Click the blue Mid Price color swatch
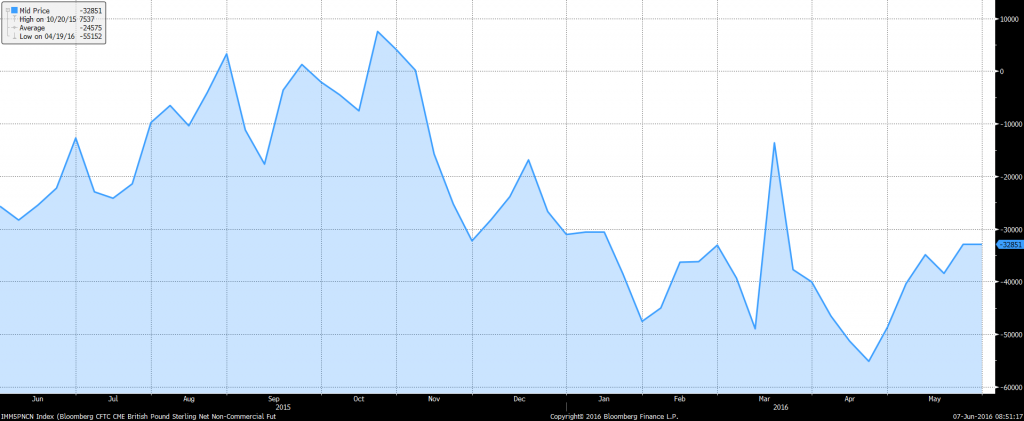 click(x=14, y=11)
